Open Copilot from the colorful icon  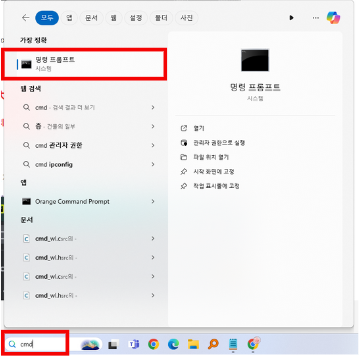[333, 18]
